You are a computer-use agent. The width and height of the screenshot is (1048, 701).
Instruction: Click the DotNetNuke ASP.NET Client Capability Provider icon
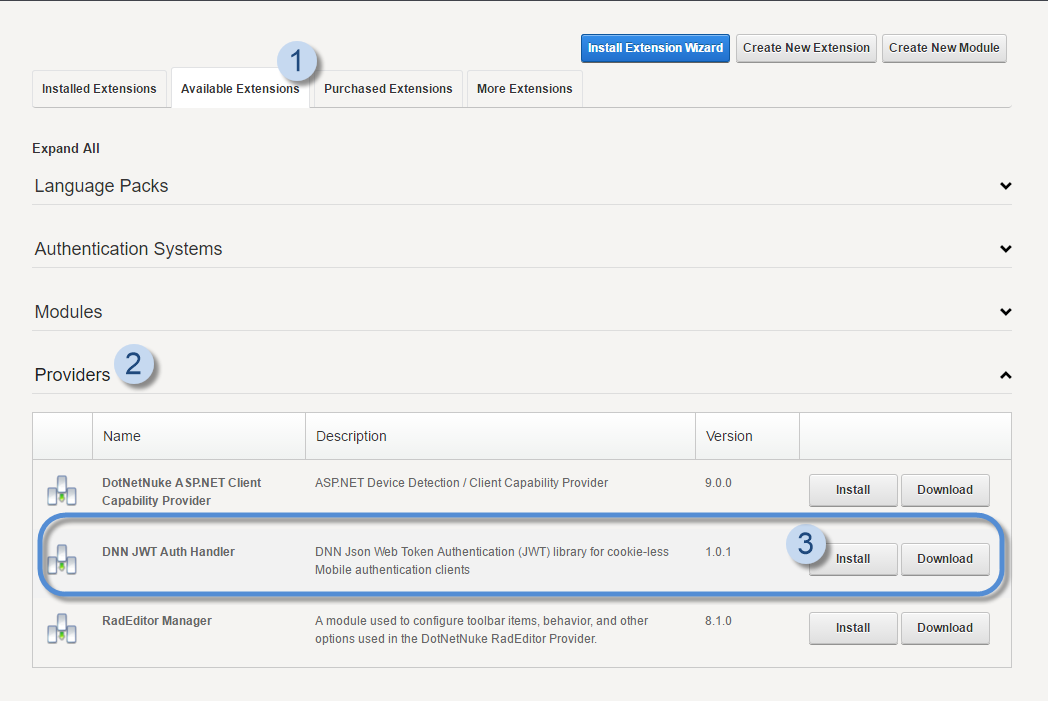click(61, 491)
